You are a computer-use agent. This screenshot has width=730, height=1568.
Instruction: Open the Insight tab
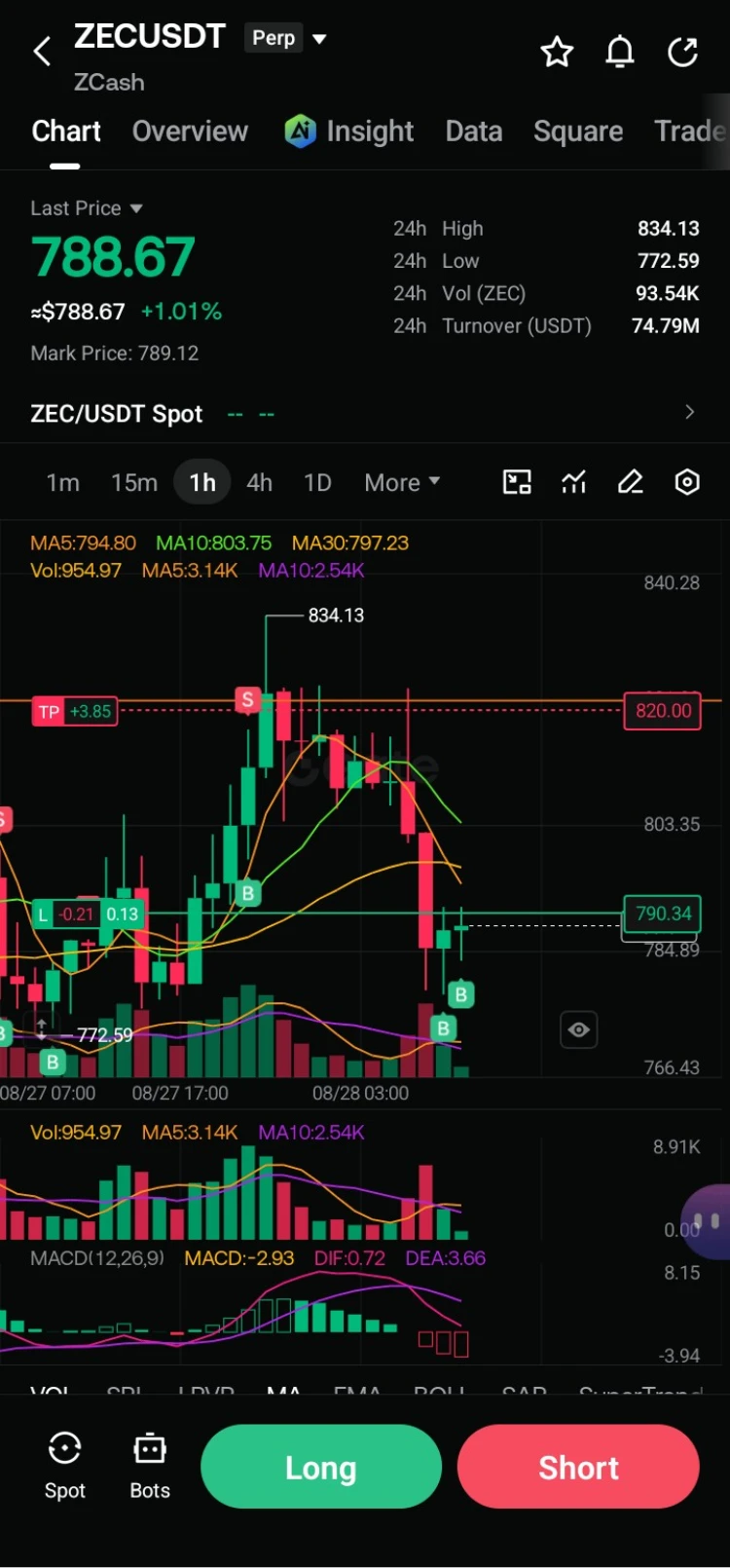click(370, 131)
